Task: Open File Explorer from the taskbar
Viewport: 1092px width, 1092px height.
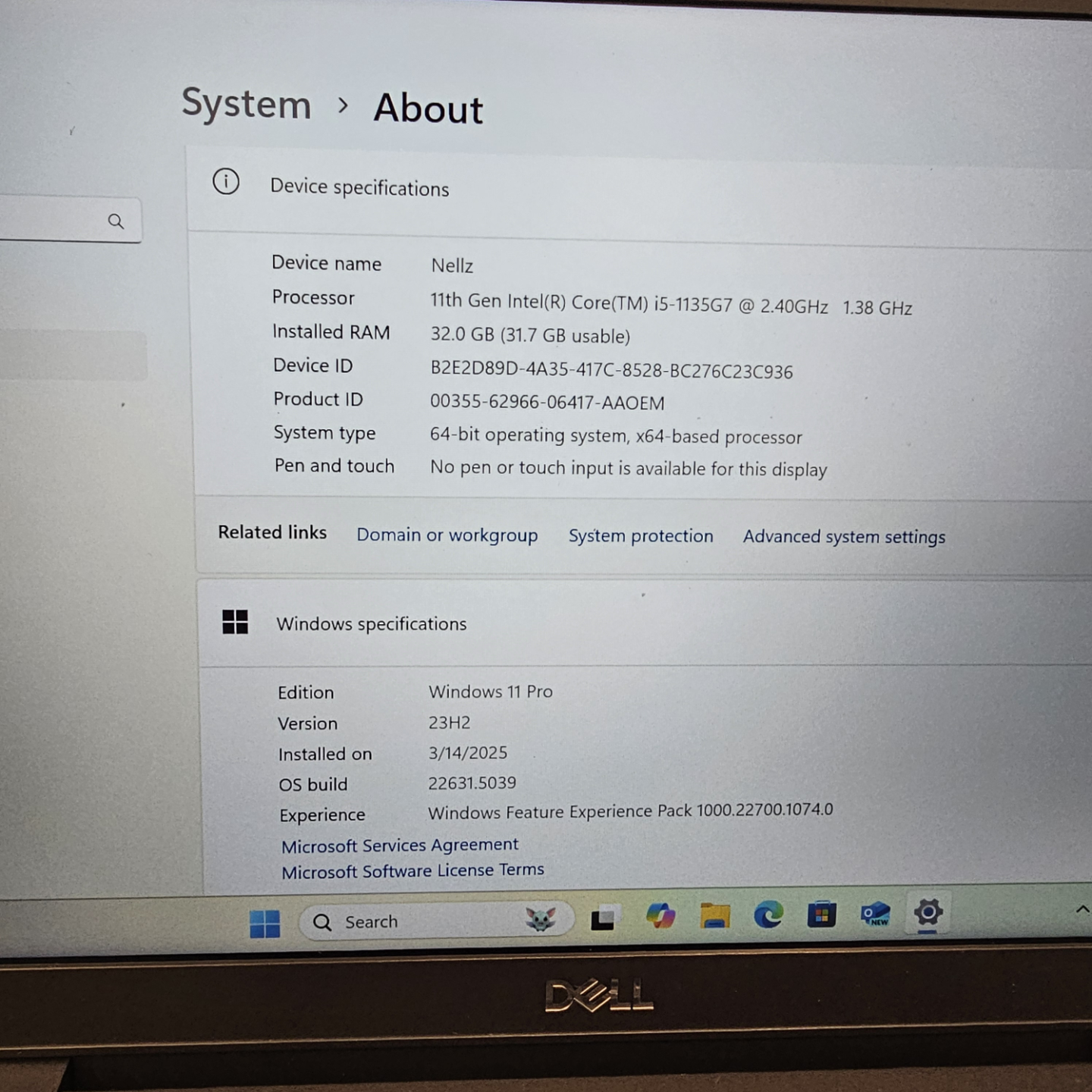Action: (x=714, y=916)
